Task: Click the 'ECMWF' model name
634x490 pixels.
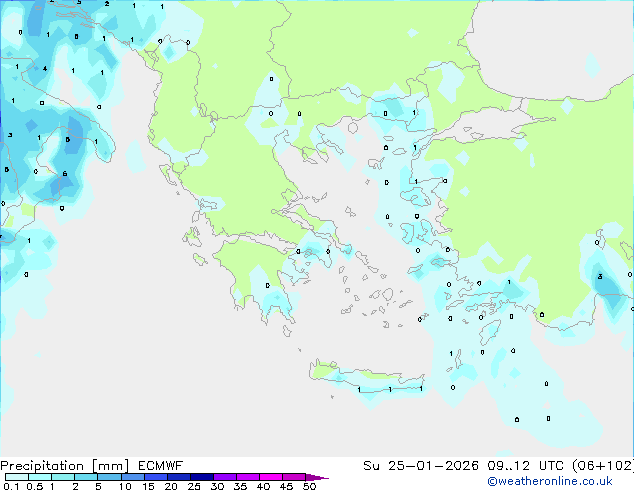Action: [161, 466]
